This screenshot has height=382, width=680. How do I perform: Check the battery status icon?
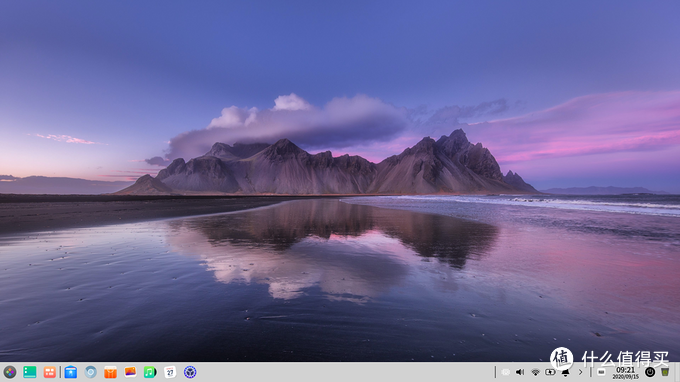(550, 372)
